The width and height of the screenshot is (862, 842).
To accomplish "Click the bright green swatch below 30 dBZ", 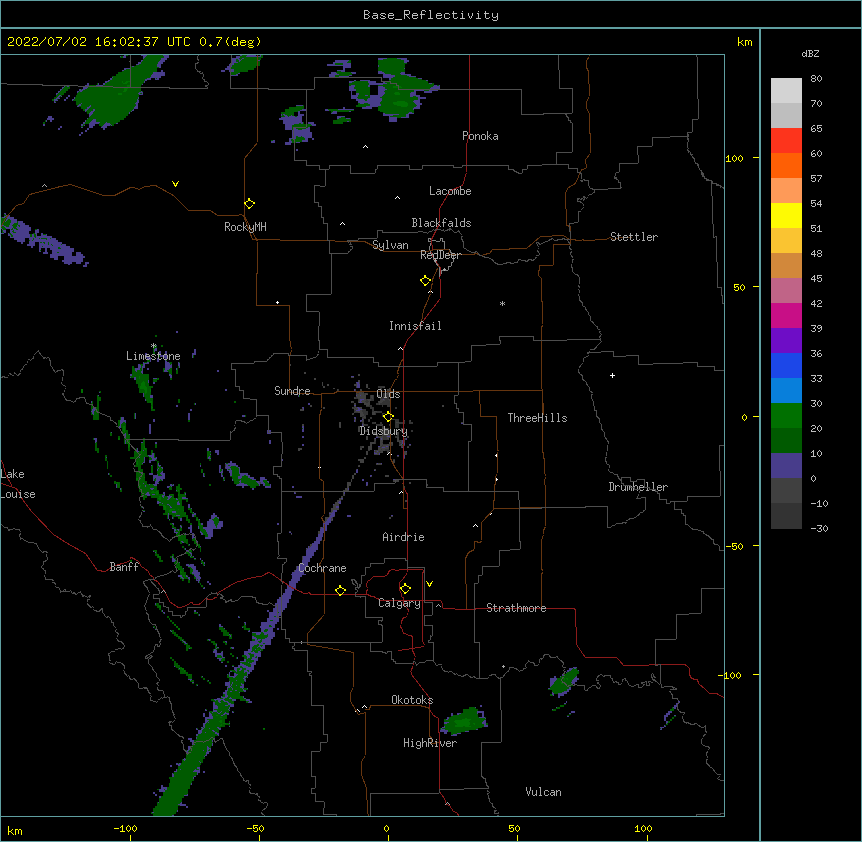I will 786,416.
